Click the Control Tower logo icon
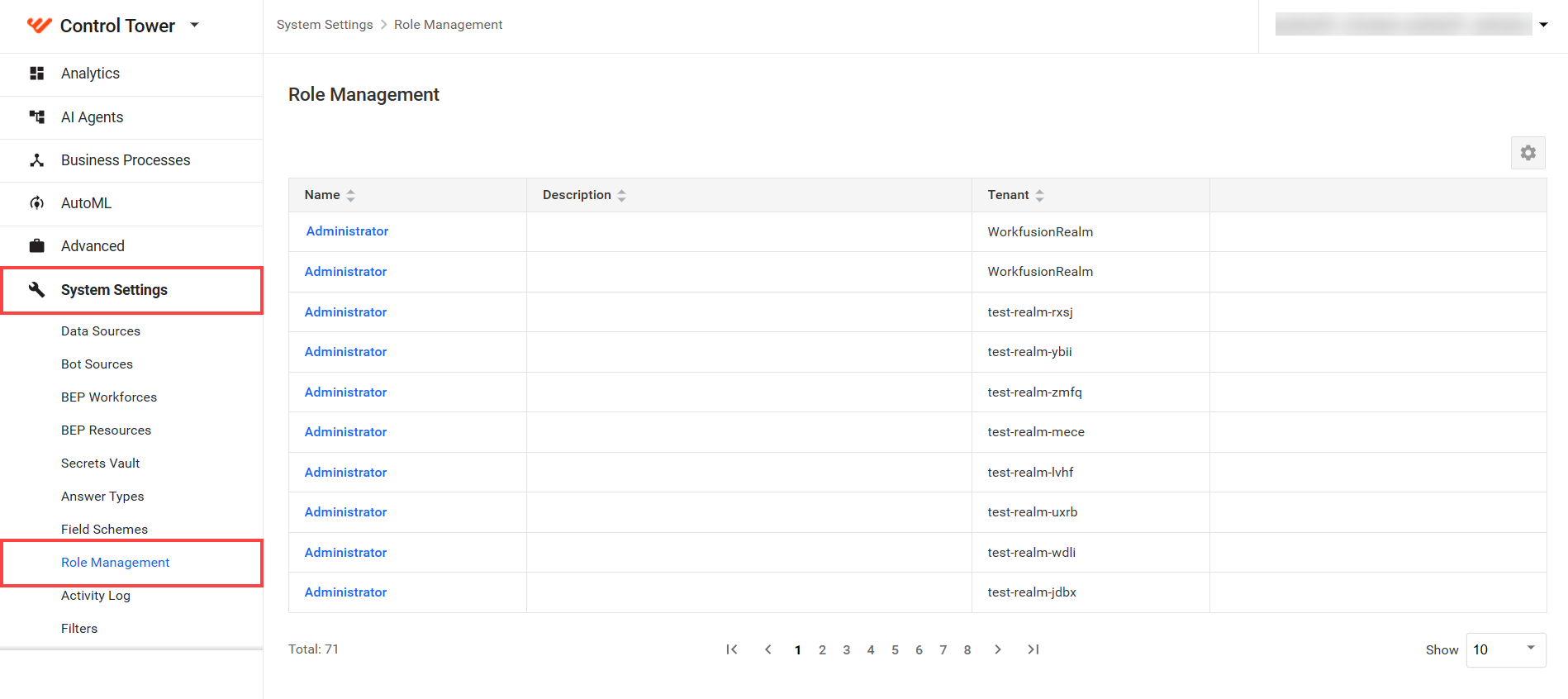 39,25
